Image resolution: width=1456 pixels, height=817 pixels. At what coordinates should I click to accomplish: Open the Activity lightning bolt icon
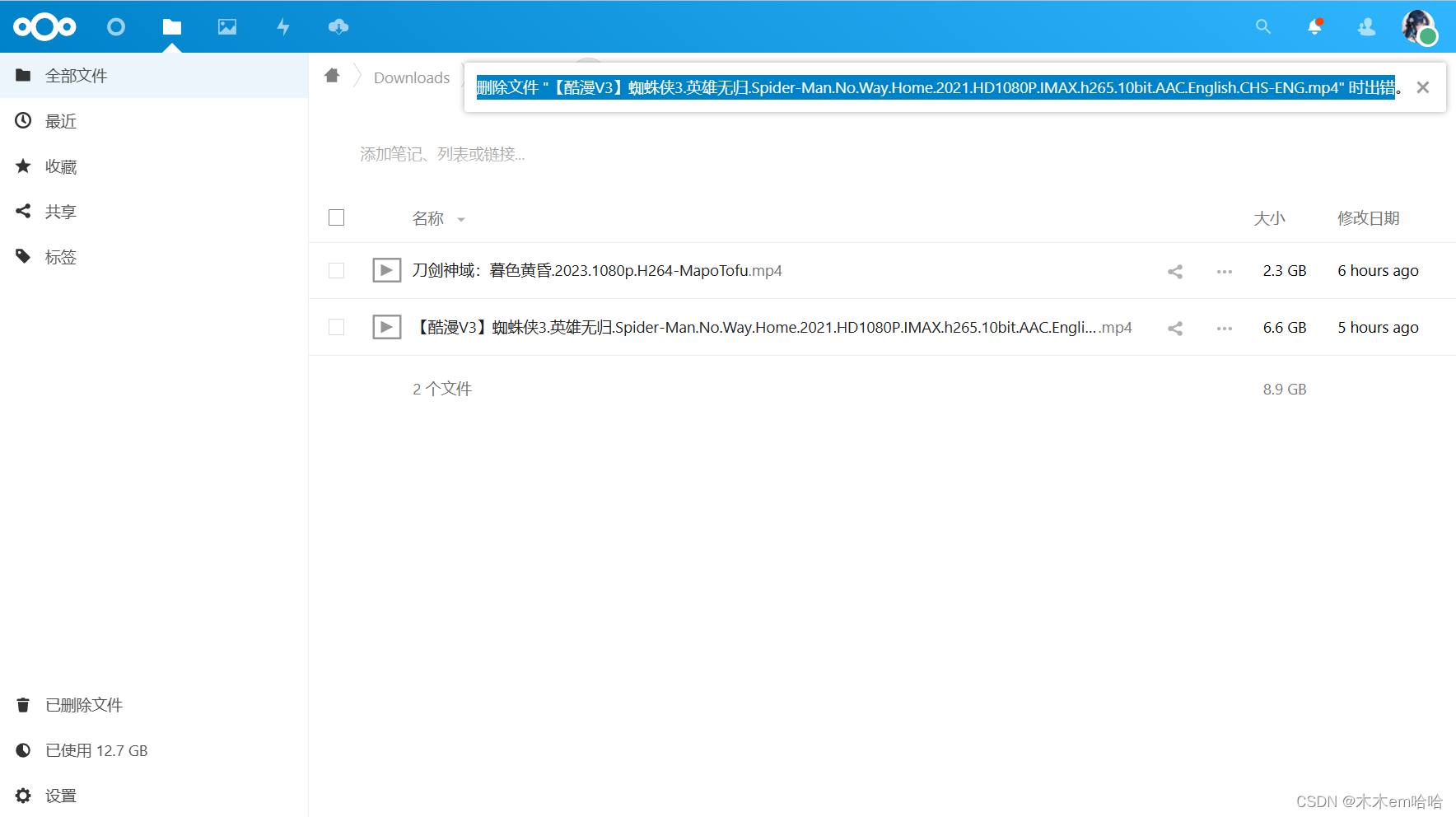click(x=283, y=27)
